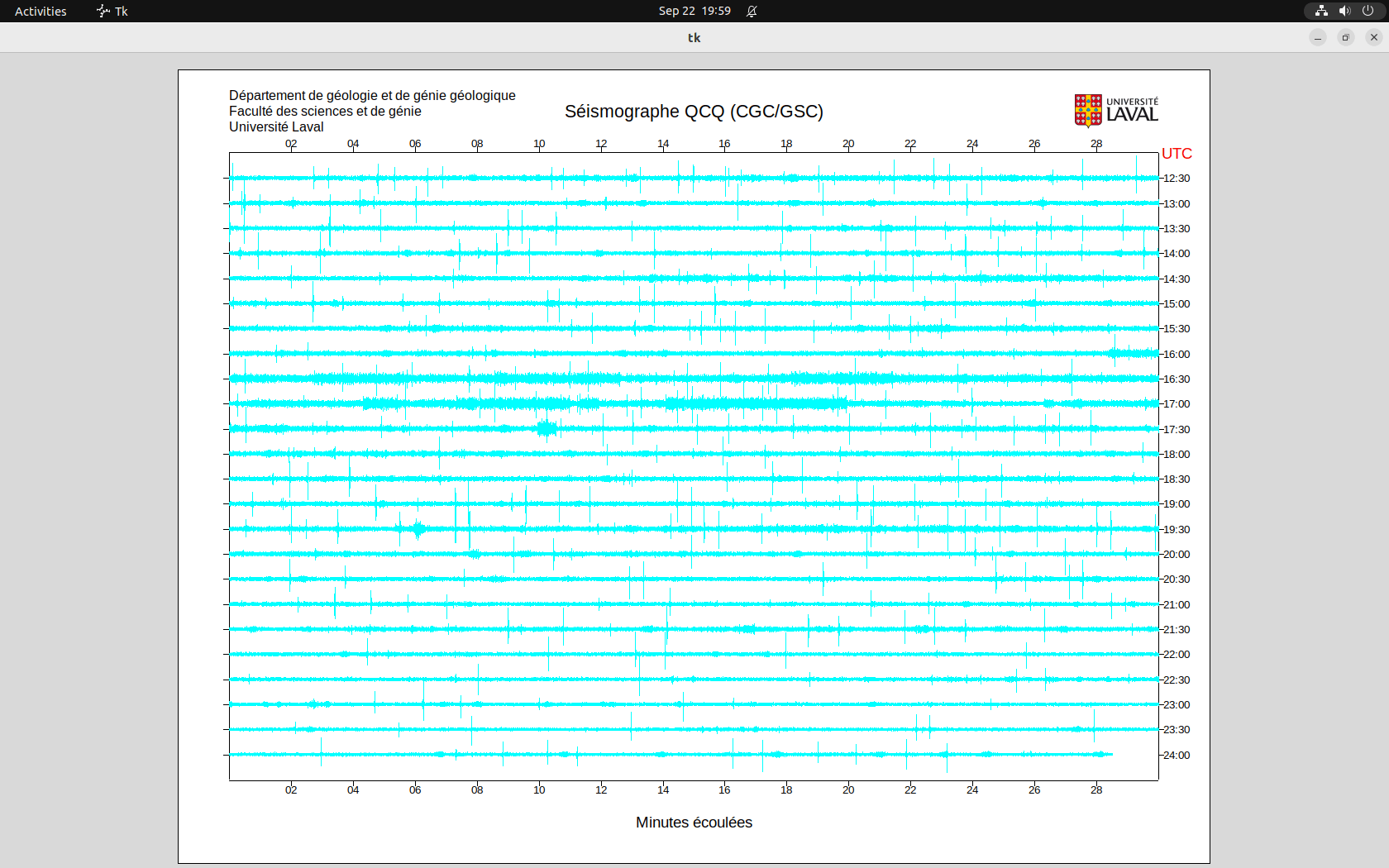Click the power icon in system tray
The height and width of the screenshot is (868, 1389).
(1368, 11)
